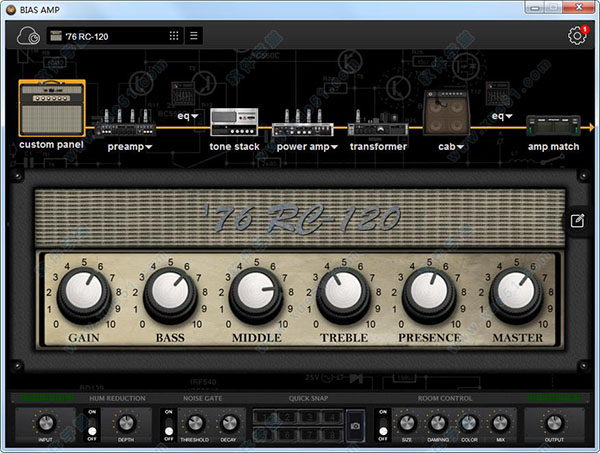
Task: Toggle the Noise Gate on/off switch
Action: click(169, 425)
